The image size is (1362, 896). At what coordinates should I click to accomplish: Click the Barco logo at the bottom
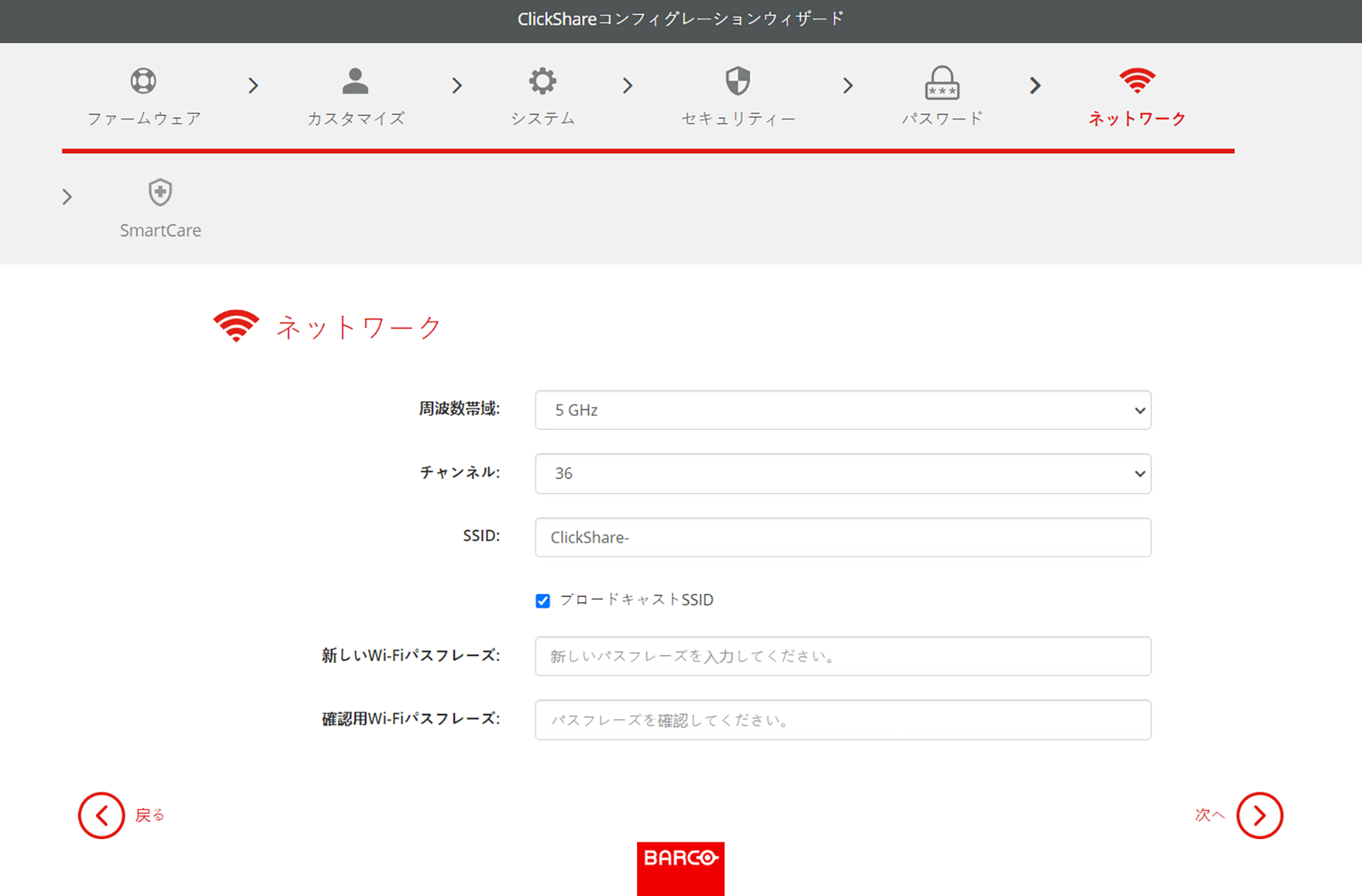[680, 868]
